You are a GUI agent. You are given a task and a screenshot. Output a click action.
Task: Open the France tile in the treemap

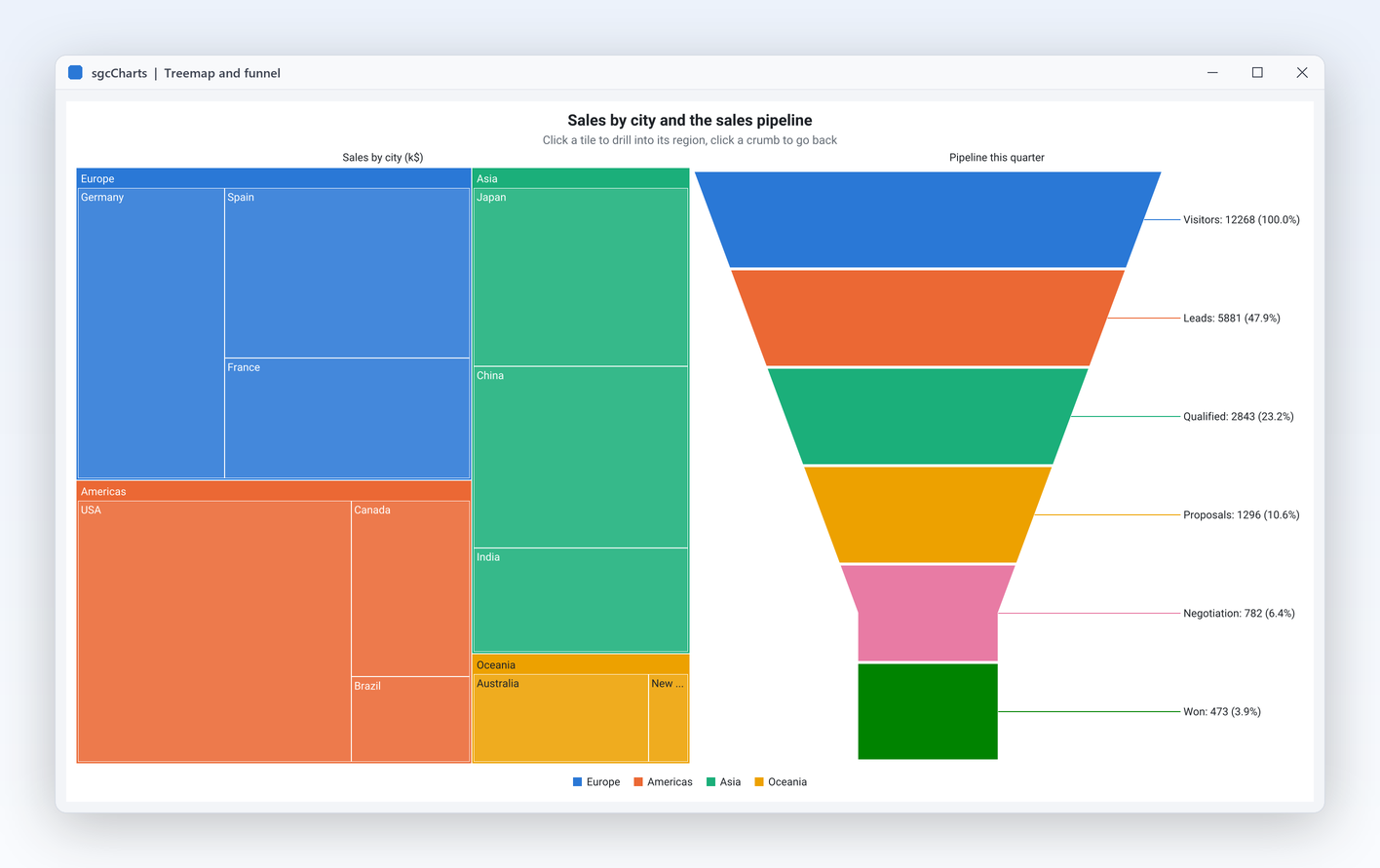(347, 418)
